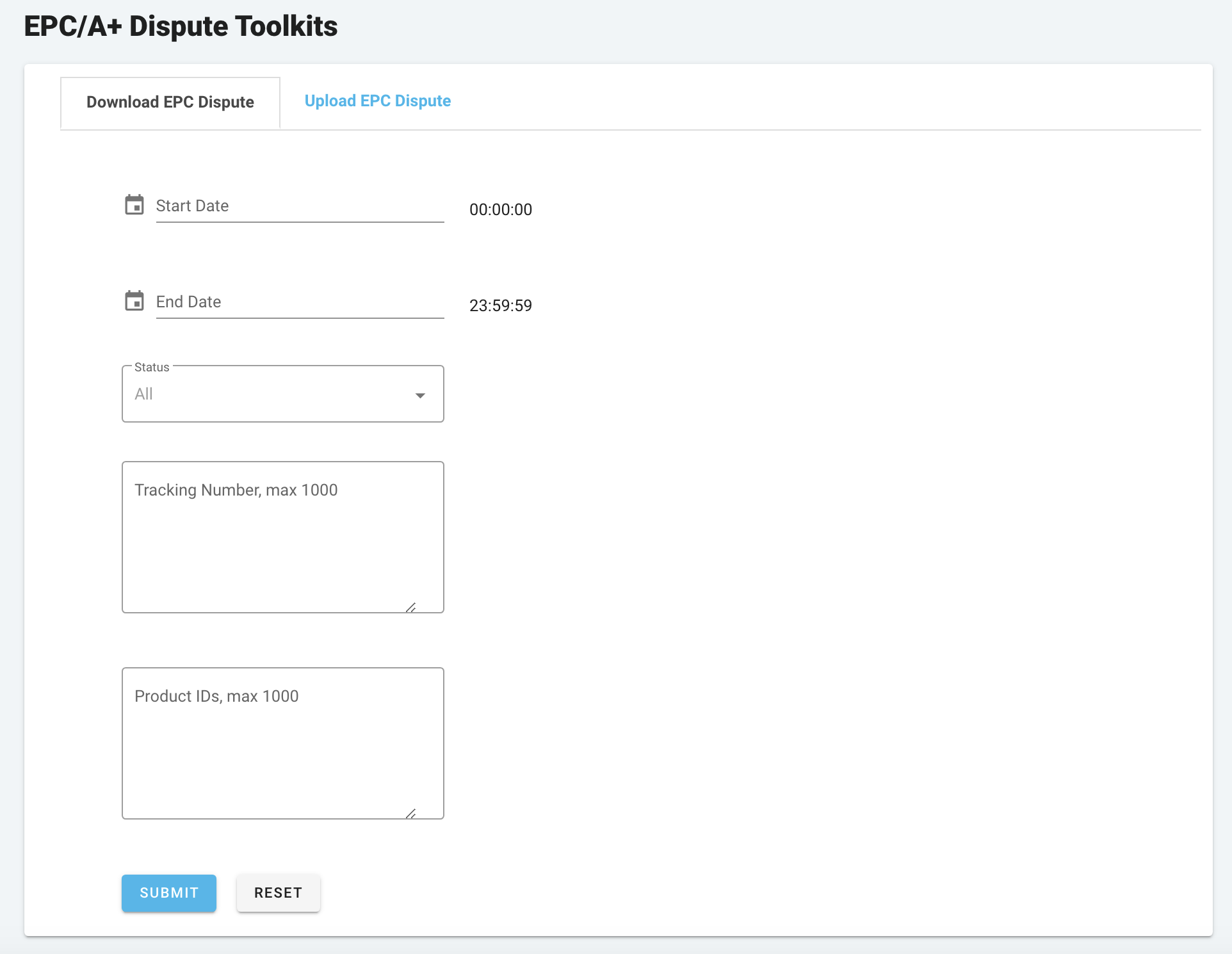Click the RESET button

[278, 893]
